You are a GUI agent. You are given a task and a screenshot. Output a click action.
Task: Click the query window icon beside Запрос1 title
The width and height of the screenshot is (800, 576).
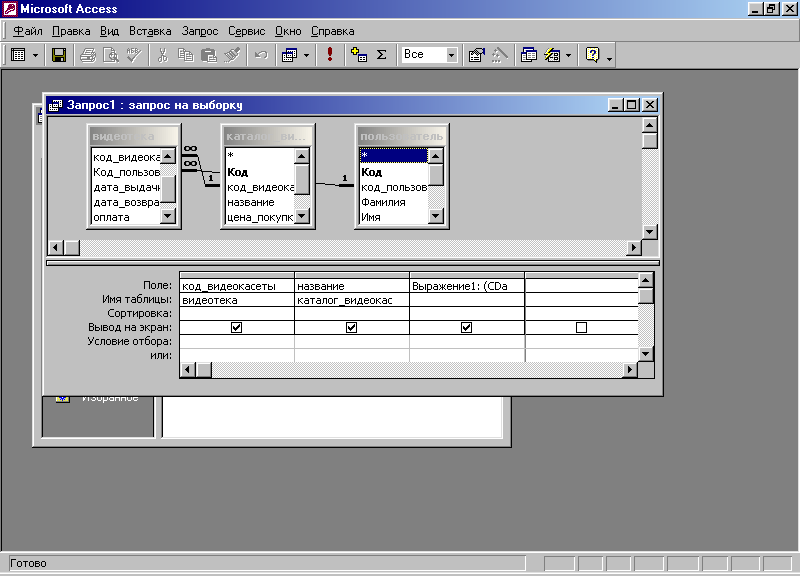click(x=55, y=105)
